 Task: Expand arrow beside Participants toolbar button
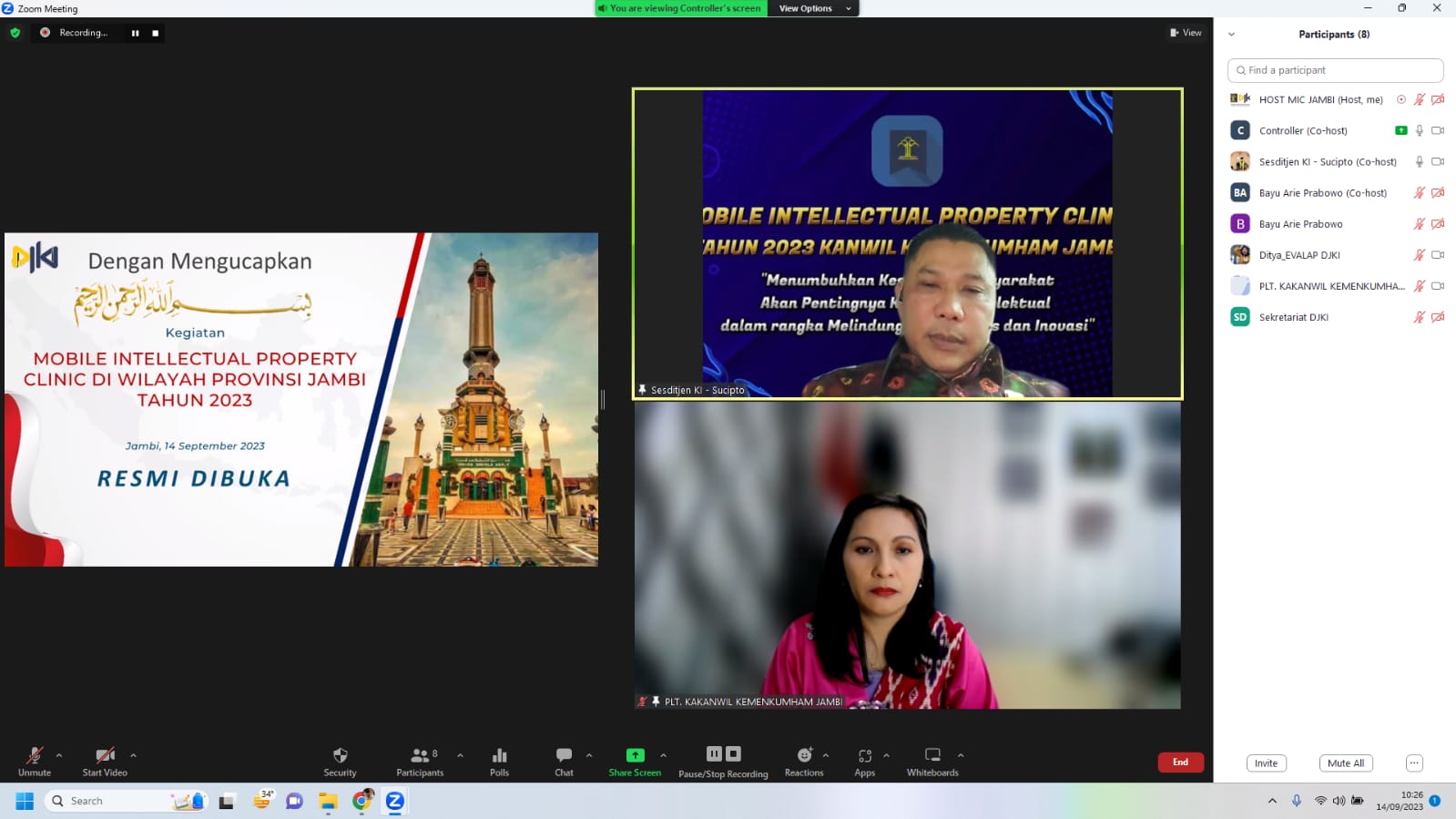click(x=460, y=755)
